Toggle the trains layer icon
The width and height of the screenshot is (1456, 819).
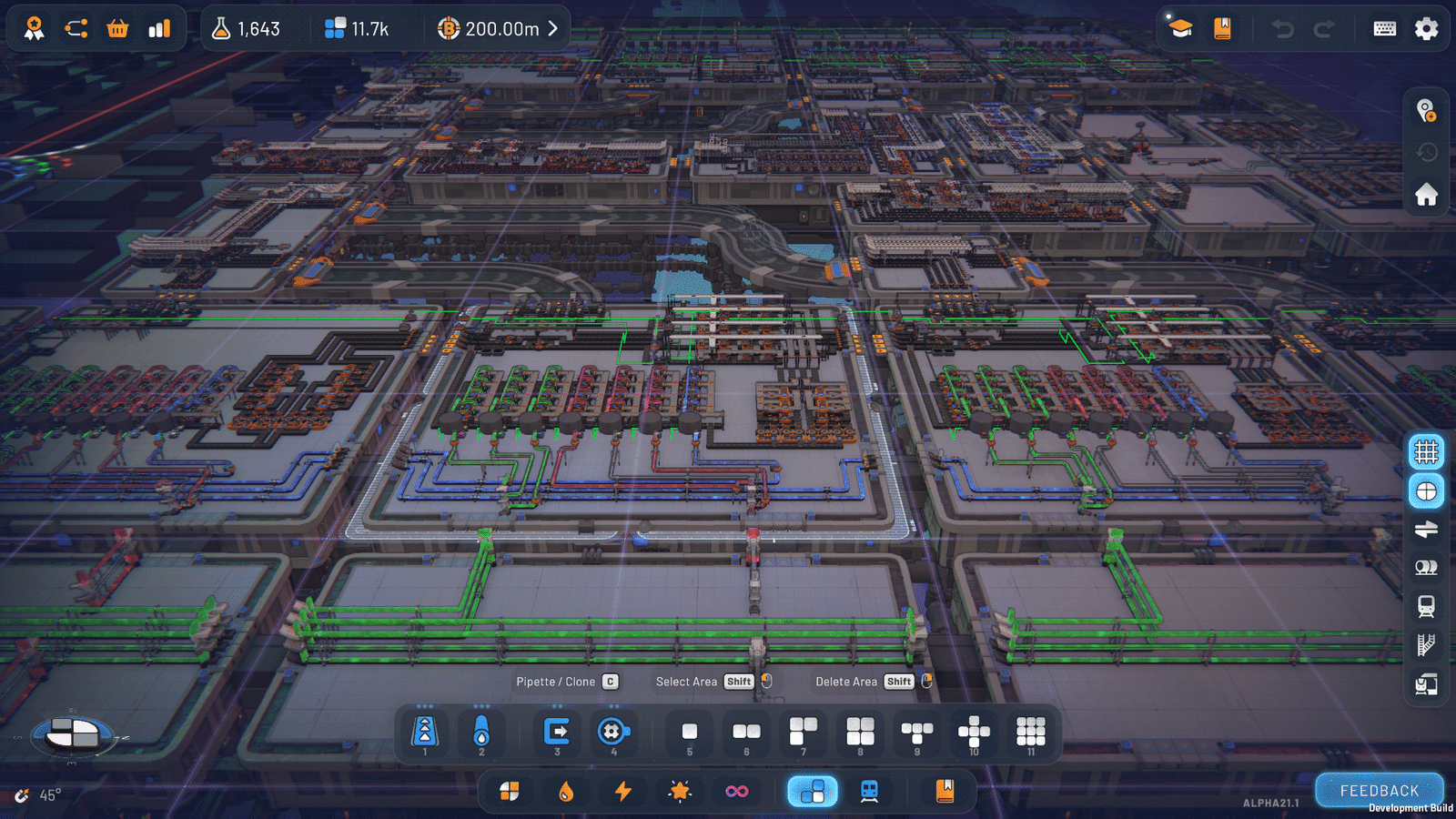coord(1426,606)
